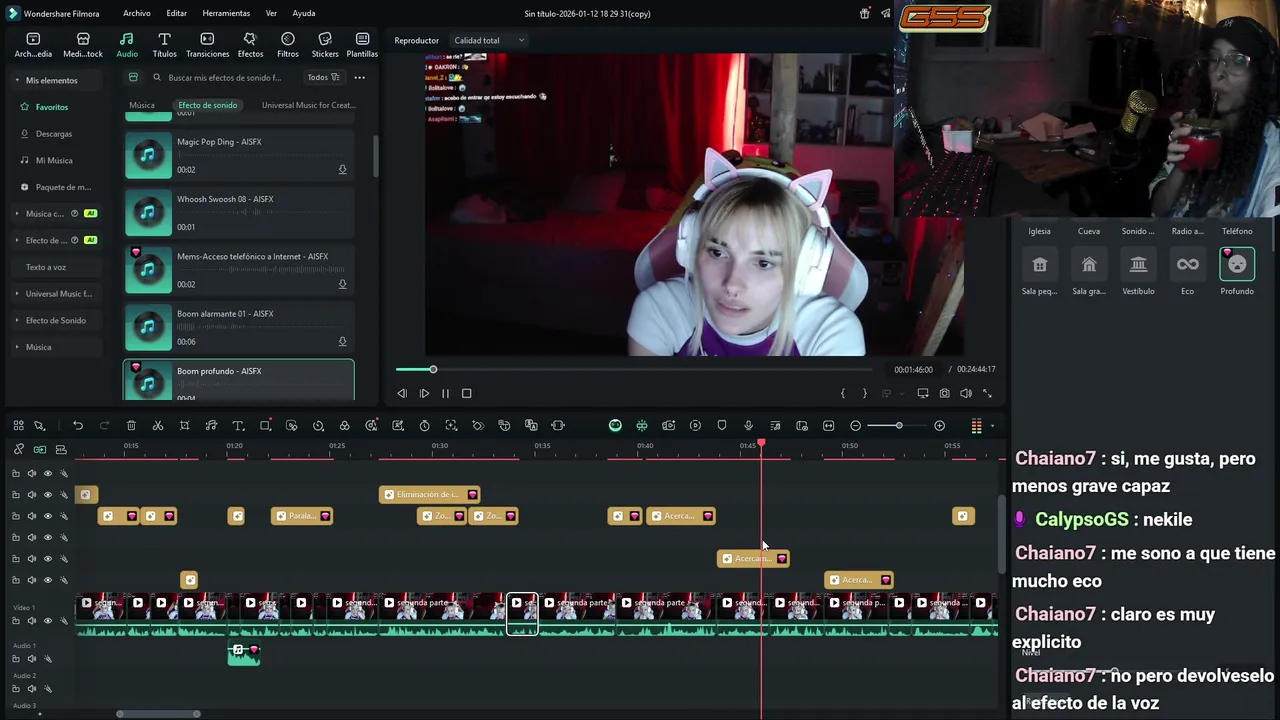Viewport: 1280px width, 720px height.
Task: Expand the bottom Música sidebar category
Action: (17, 347)
